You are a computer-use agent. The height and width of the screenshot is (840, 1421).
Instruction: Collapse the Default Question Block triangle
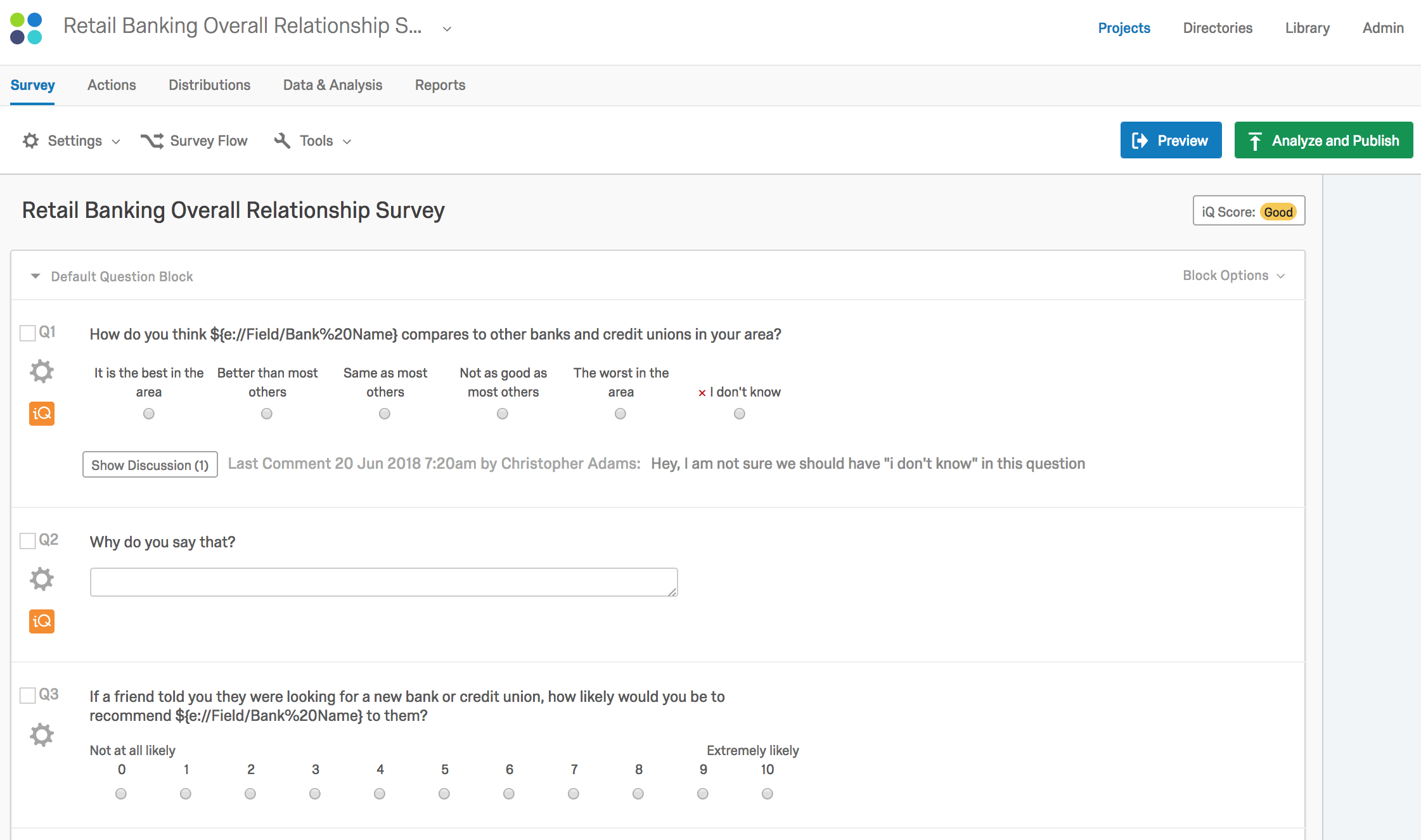coord(35,276)
